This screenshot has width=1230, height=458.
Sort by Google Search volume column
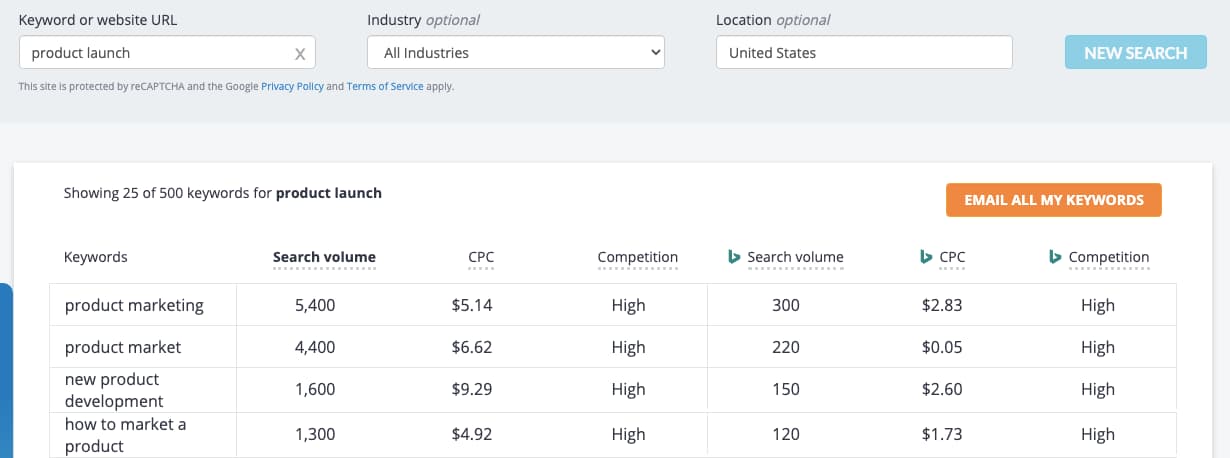pos(324,257)
